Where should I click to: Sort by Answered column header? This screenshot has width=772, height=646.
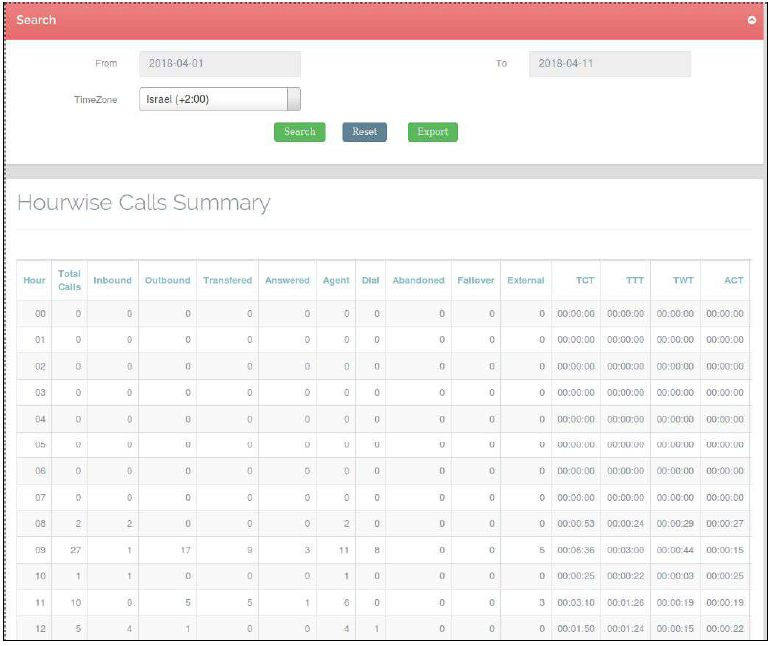click(287, 280)
